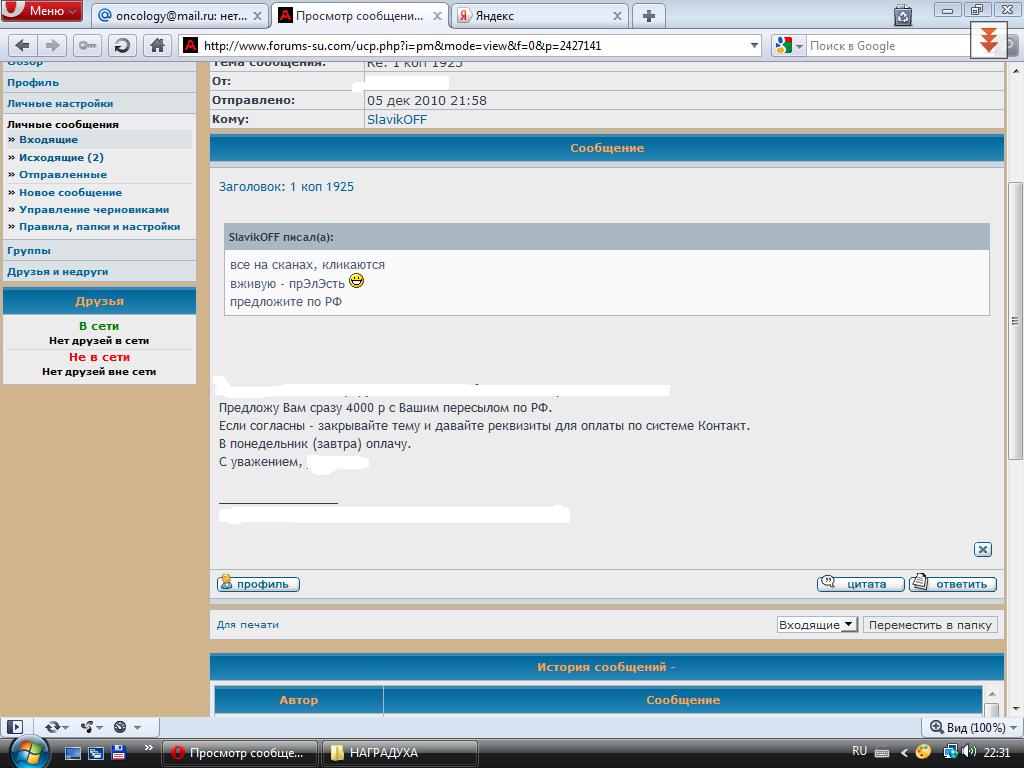Click the цитата button
The image size is (1024, 768).
point(861,584)
